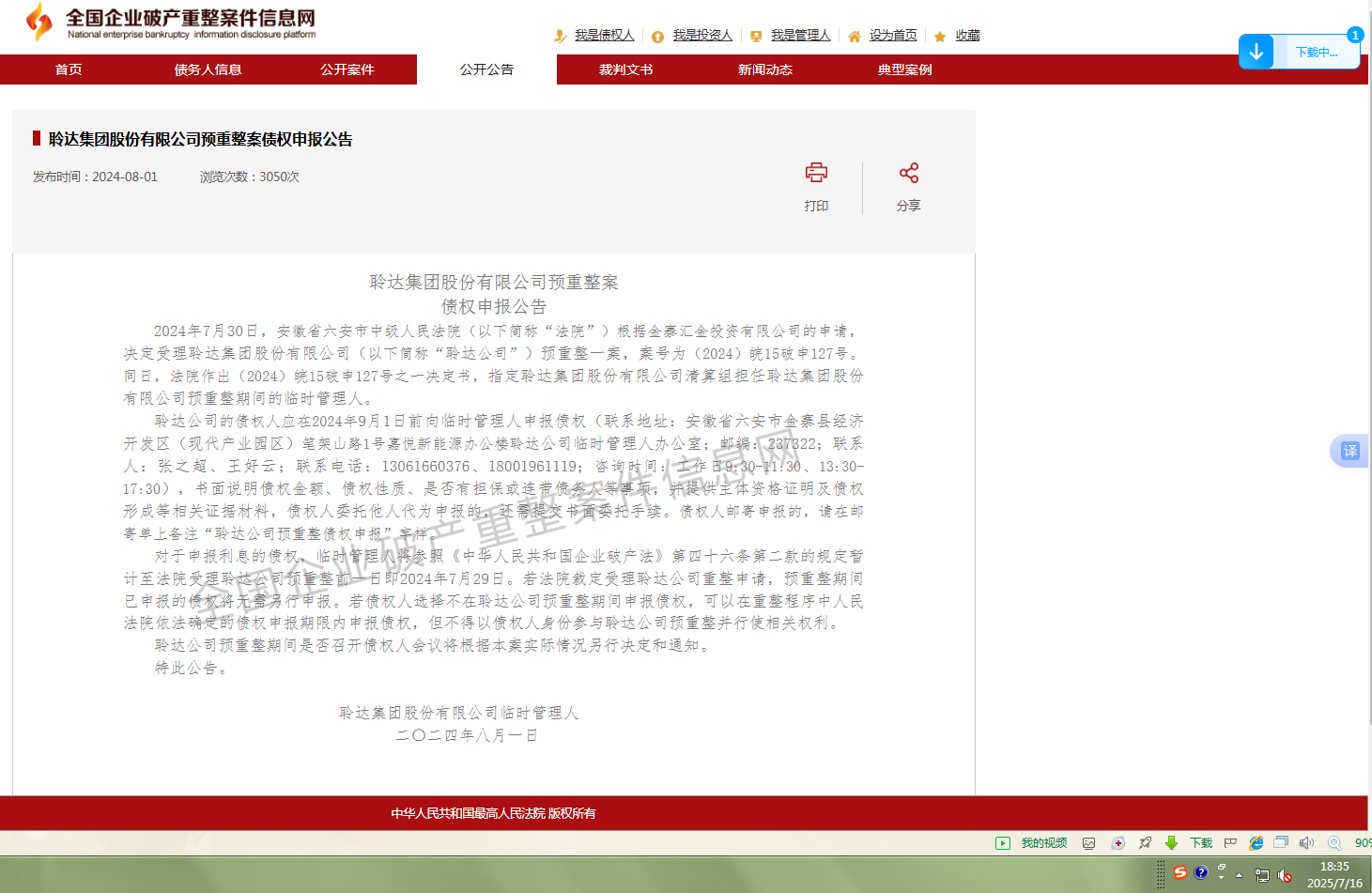Viewport: 1372px width, 893px height.
Task: Open the 债务人信息 tab
Action: point(208,69)
